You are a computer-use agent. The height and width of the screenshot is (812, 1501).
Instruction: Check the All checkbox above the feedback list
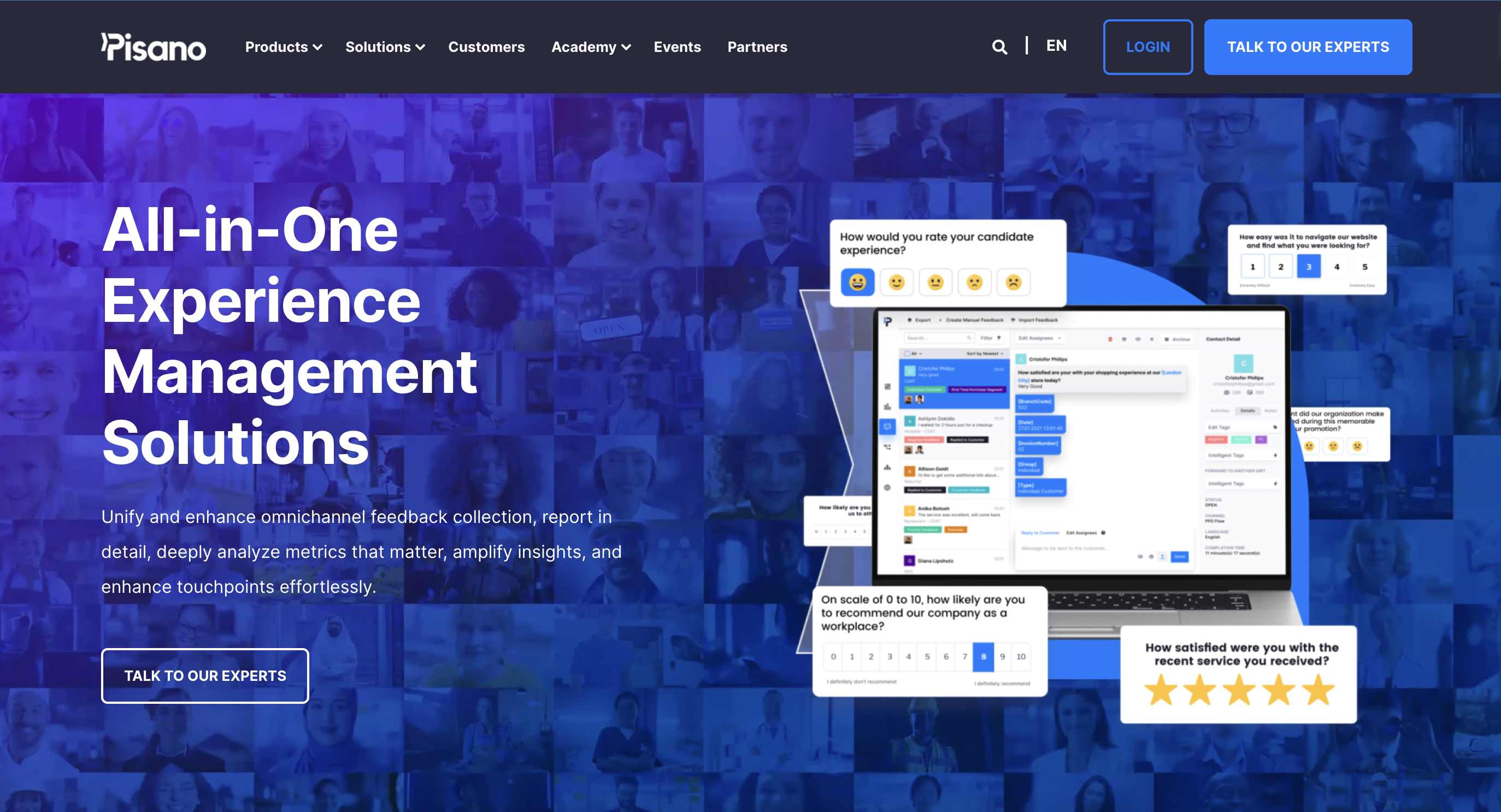907,354
